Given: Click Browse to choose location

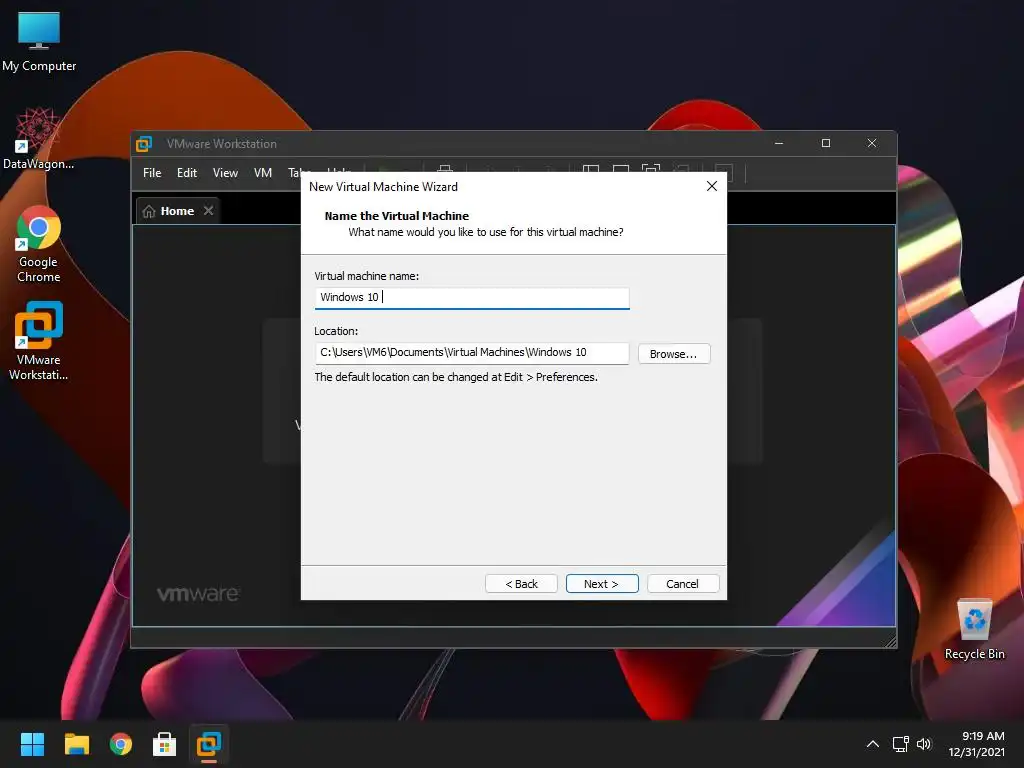Looking at the screenshot, I should click(674, 354).
